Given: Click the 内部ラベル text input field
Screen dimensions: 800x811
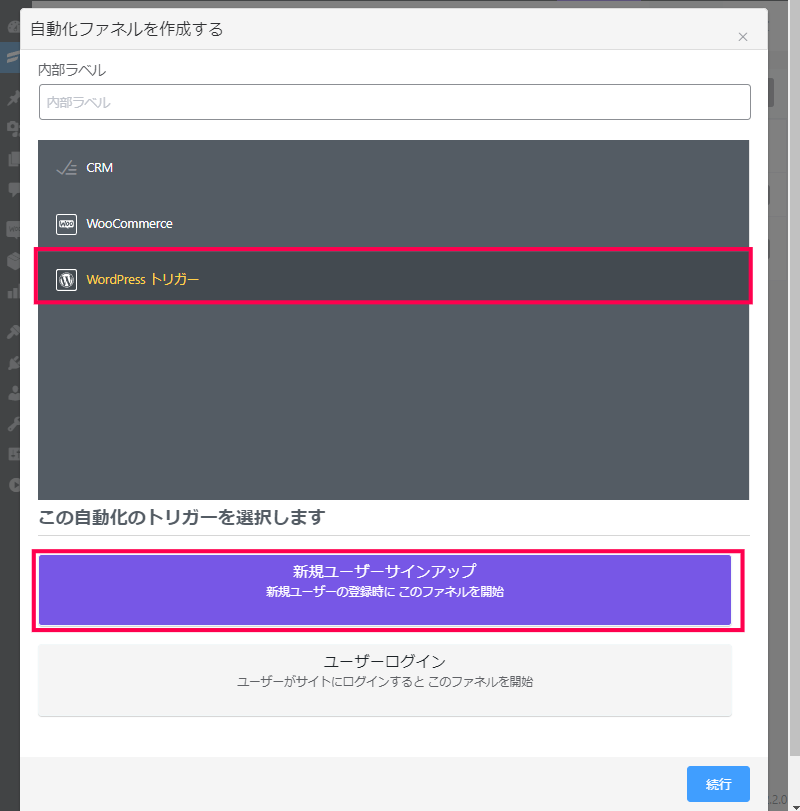Looking at the screenshot, I should click(x=395, y=102).
